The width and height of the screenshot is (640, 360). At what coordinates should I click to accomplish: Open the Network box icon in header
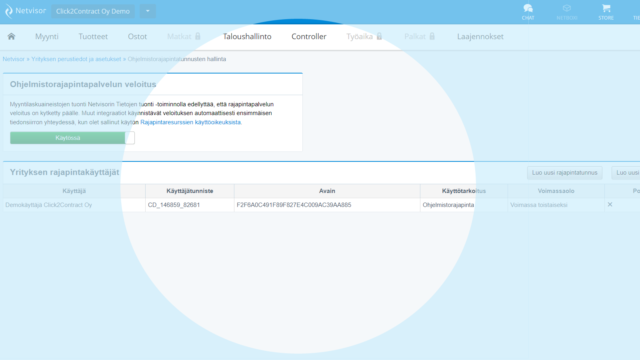[x=567, y=12]
